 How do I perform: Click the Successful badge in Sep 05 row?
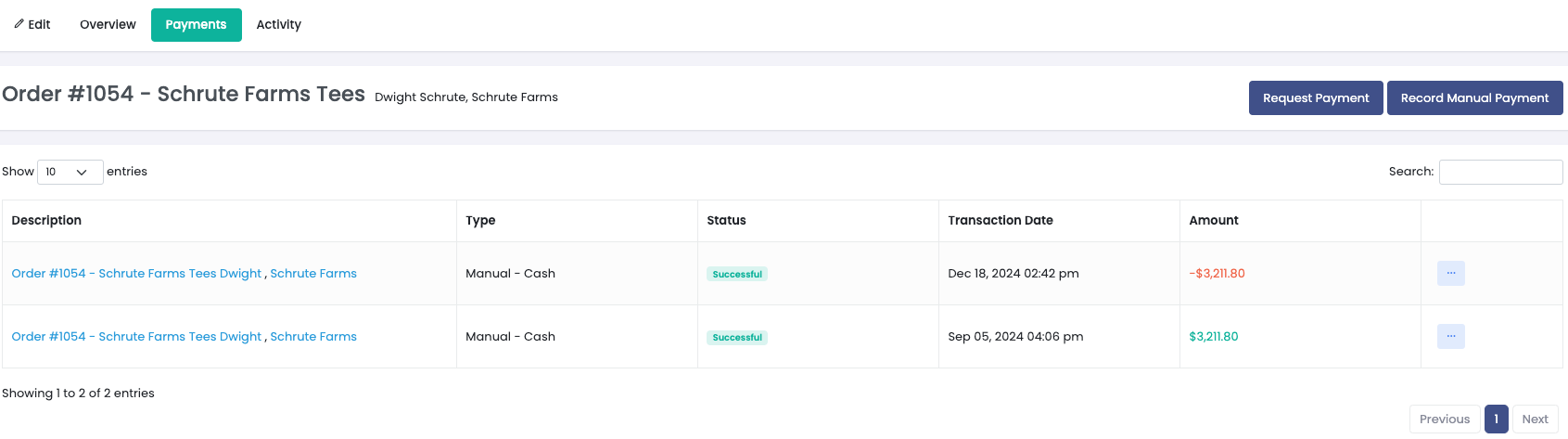click(737, 338)
